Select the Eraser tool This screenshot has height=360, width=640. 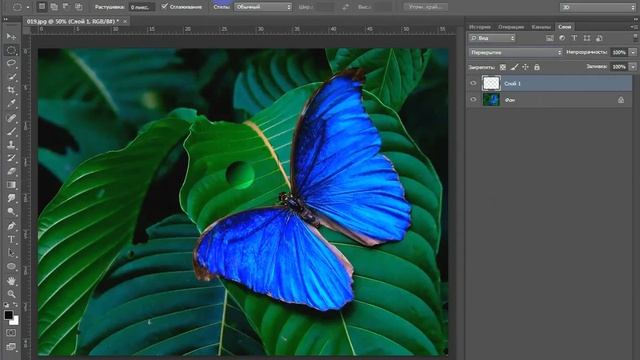pos(11,171)
